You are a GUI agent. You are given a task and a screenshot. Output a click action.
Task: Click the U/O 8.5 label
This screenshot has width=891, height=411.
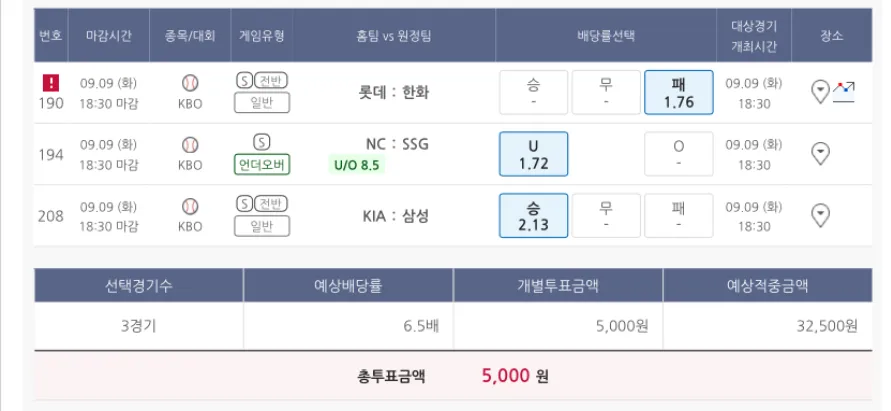[x=355, y=165]
